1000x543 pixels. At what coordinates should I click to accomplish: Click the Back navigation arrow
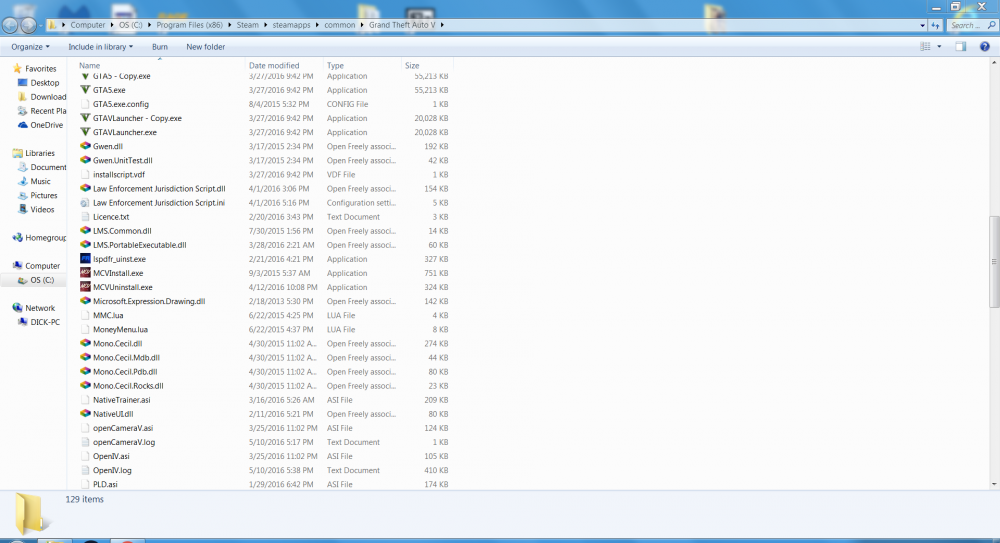tap(10, 26)
